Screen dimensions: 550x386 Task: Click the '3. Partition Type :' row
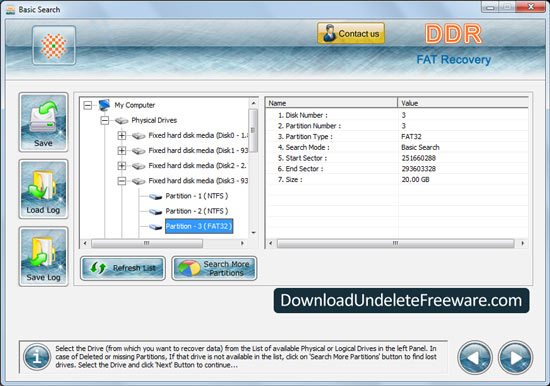[397, 137]
